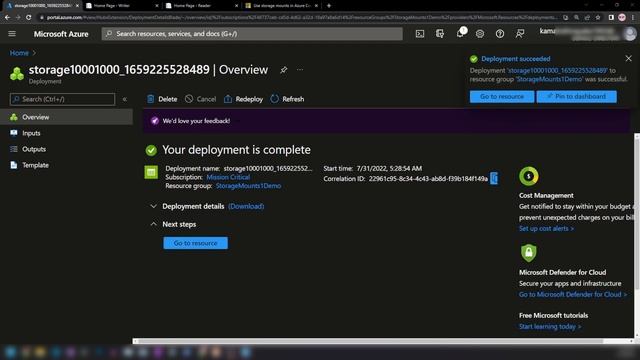Click the Home breadcrumb link
640x360 pixels.
[19, 53]
